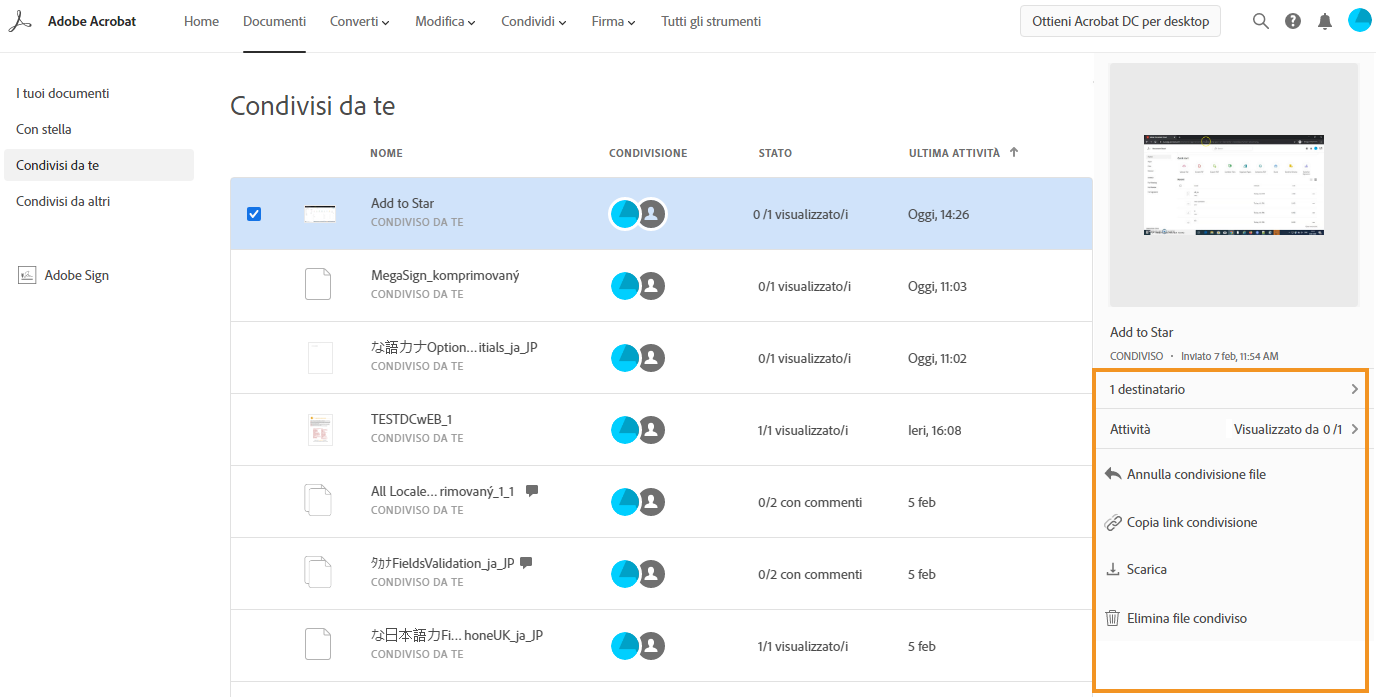Click Copia link condivisione text
This screenshot has height=697, width=1376.
click(x=1192, y=522)
